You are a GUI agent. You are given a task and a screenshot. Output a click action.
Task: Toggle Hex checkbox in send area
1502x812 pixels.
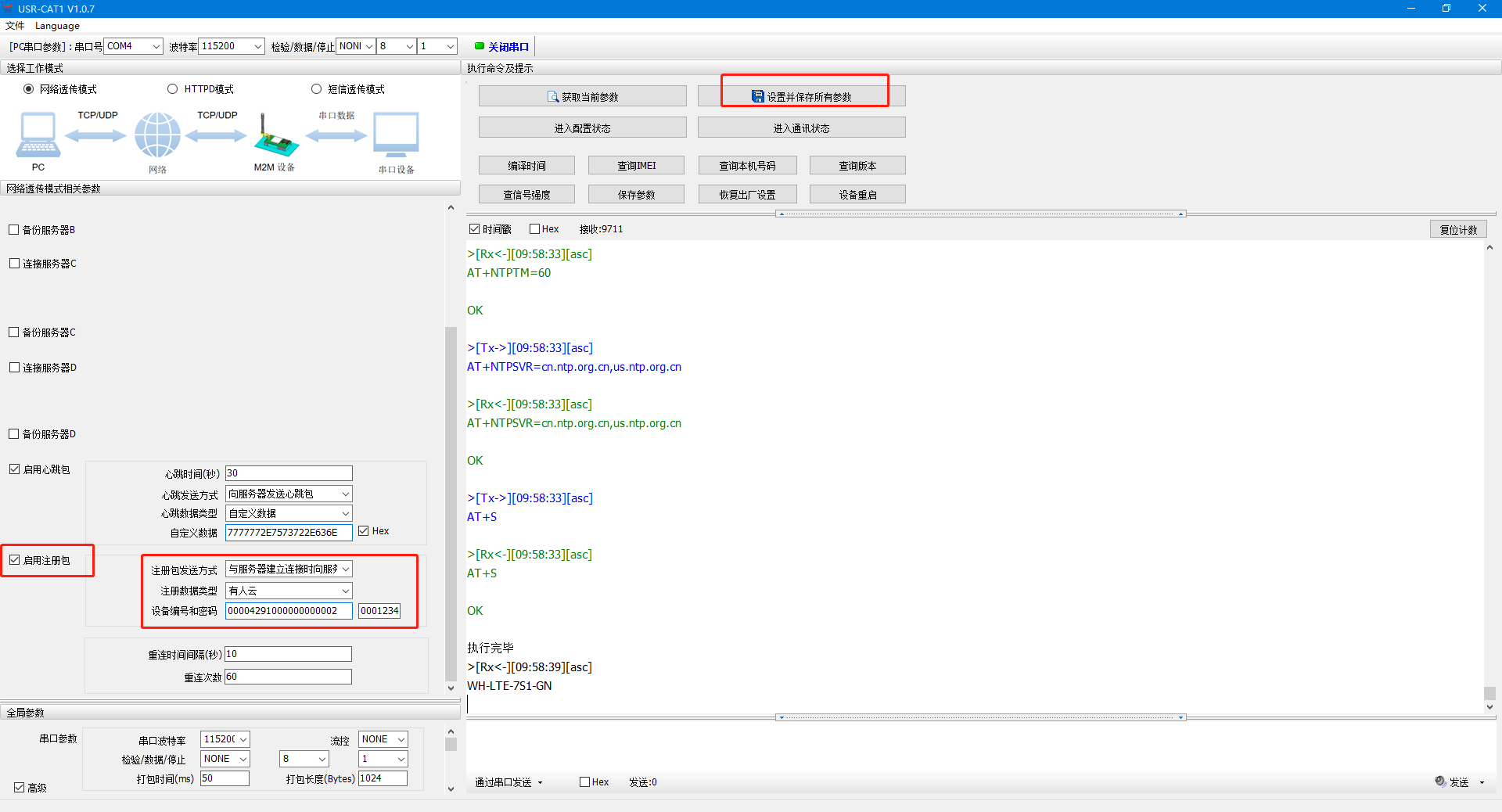(584, 781)
